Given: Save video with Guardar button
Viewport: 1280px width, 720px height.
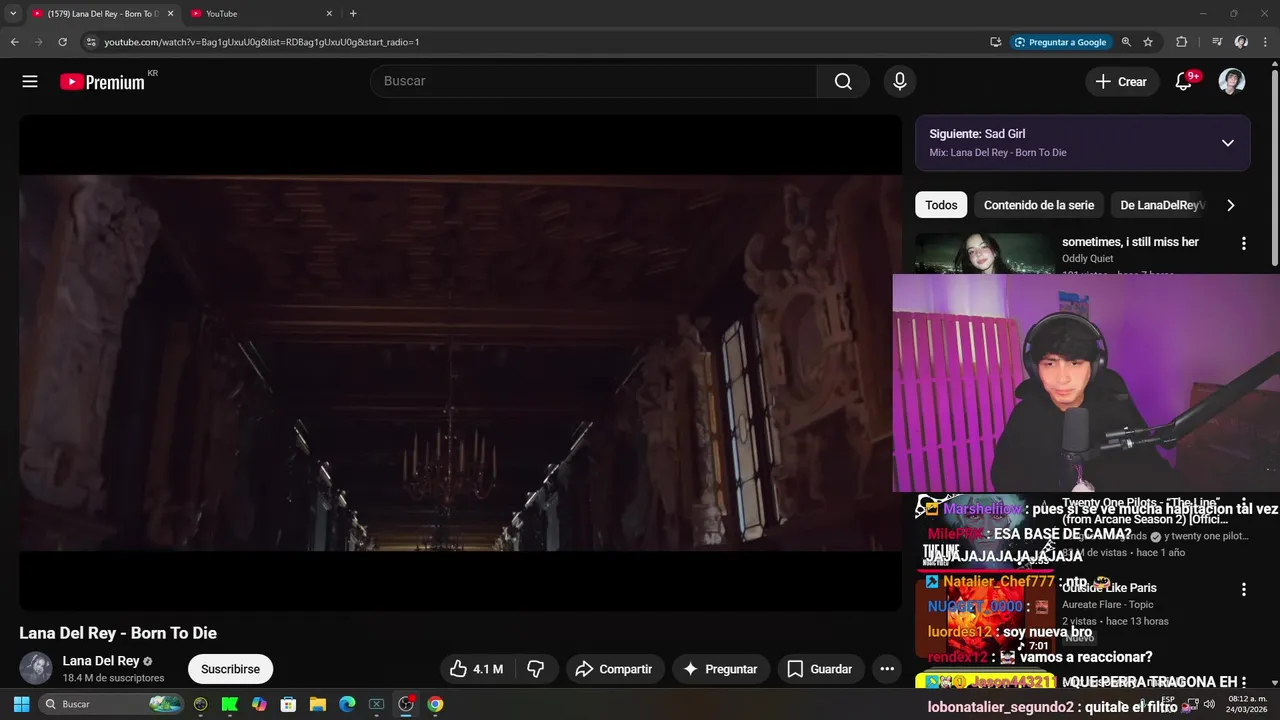Looking at the screenshot, I should pyautogui.click(x=820, y=669).
